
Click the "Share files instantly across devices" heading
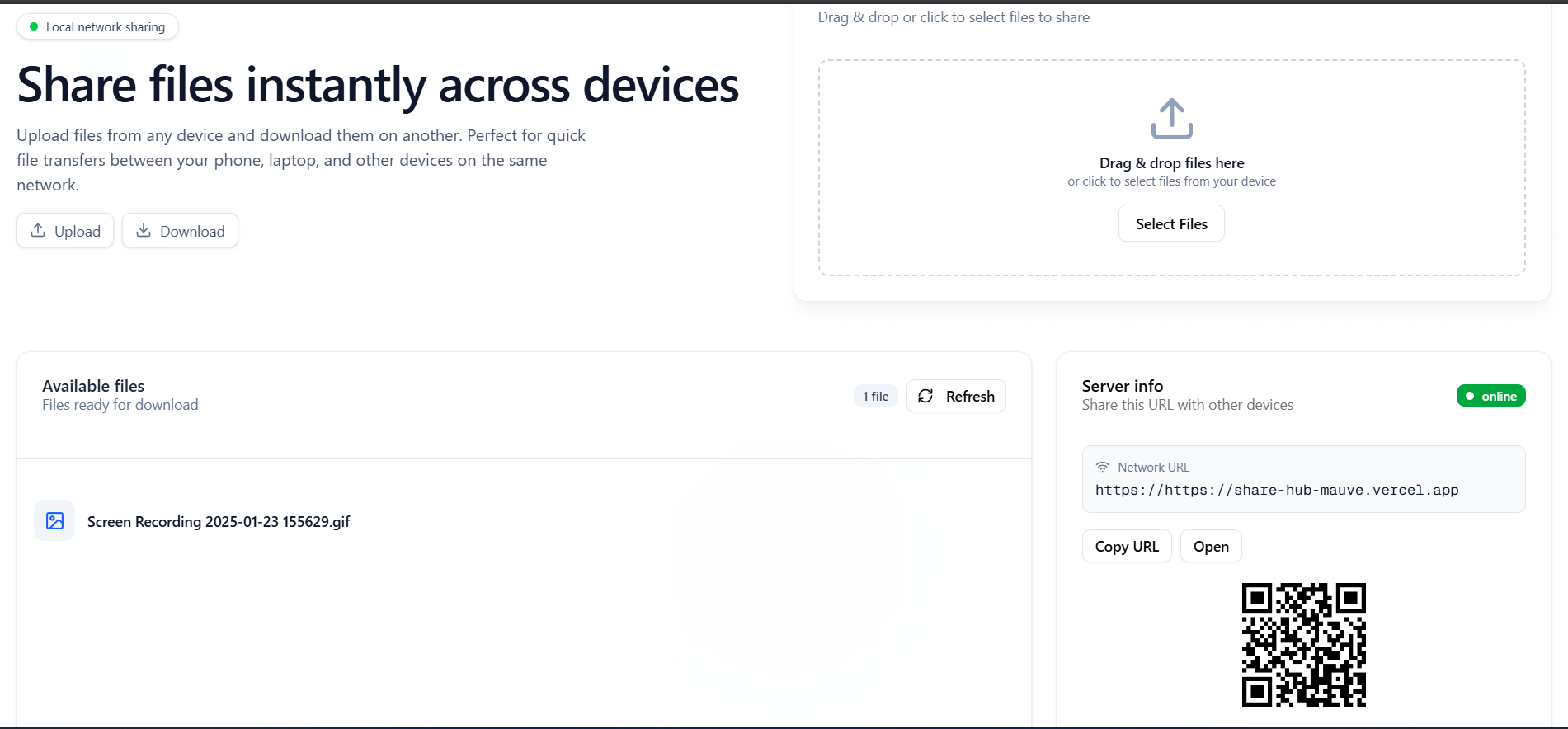click(378, 86)
